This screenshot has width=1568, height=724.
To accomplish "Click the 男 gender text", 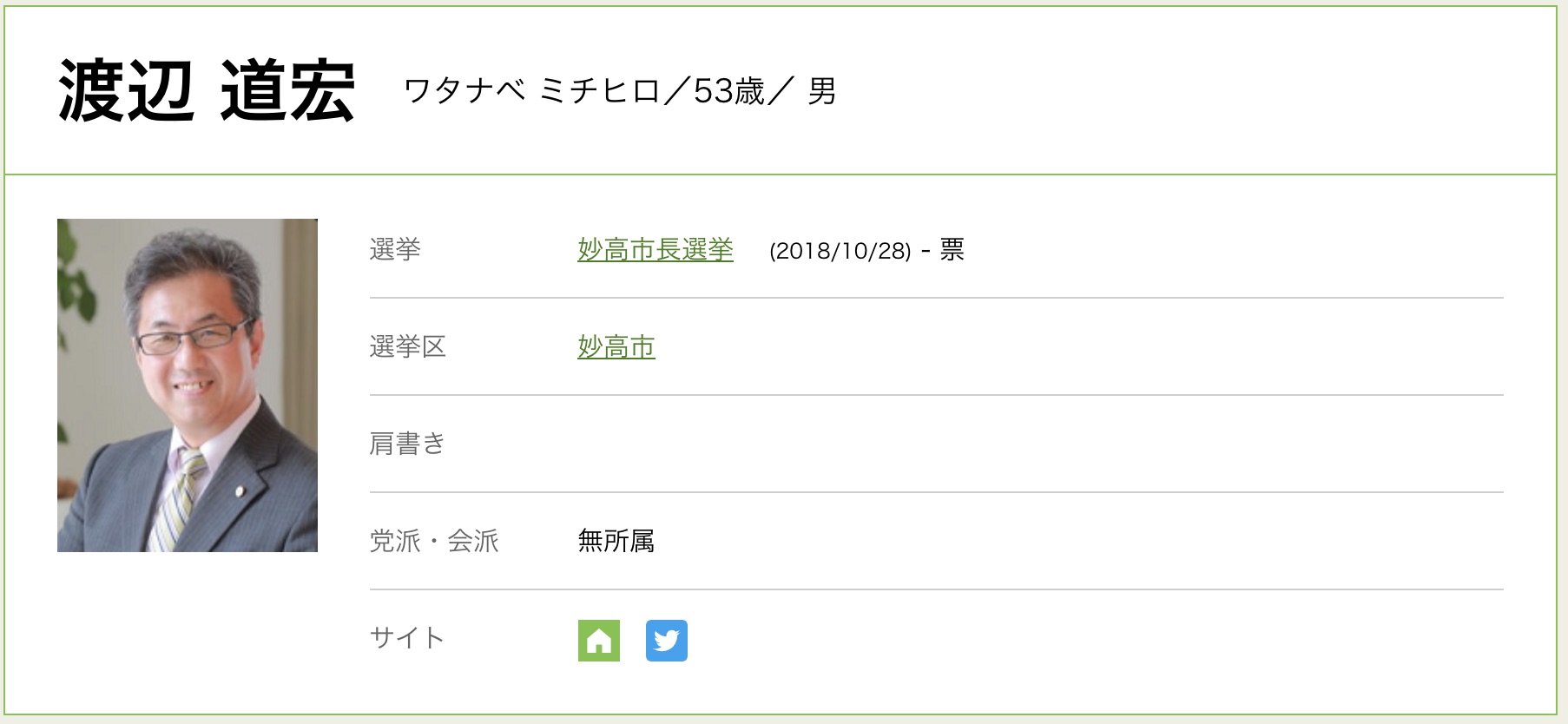I will click(x=821, y=91).
